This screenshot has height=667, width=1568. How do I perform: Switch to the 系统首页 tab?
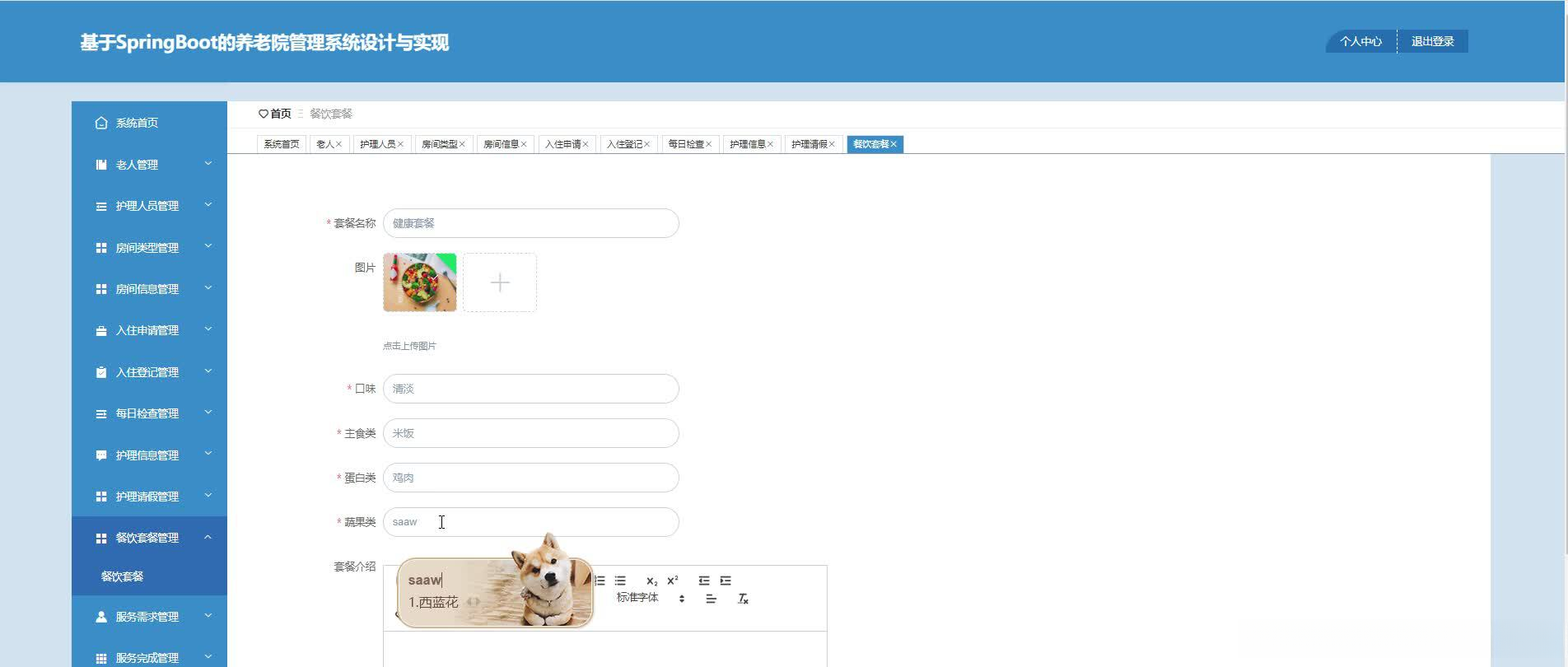[x=282, y=144]
